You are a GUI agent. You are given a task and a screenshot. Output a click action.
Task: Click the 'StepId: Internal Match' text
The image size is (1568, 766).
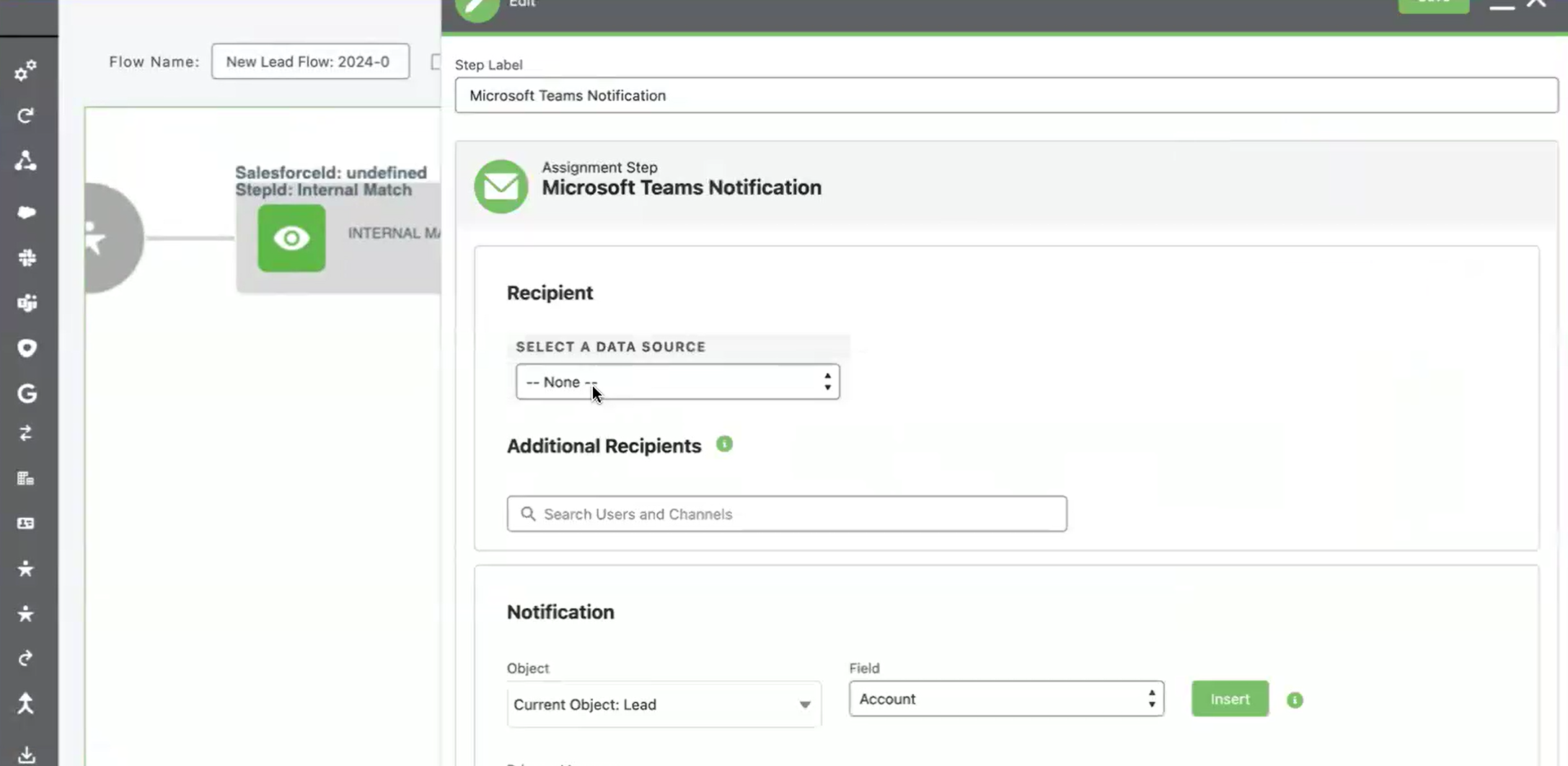pyautogui.click(x=323, y=190)
